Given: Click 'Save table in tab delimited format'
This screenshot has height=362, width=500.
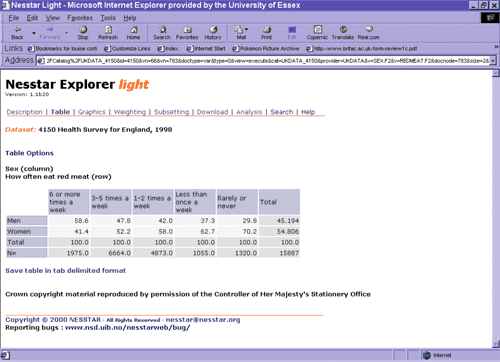Looking at the screenshot, I should pyautogui.click(x=66, y=271).
